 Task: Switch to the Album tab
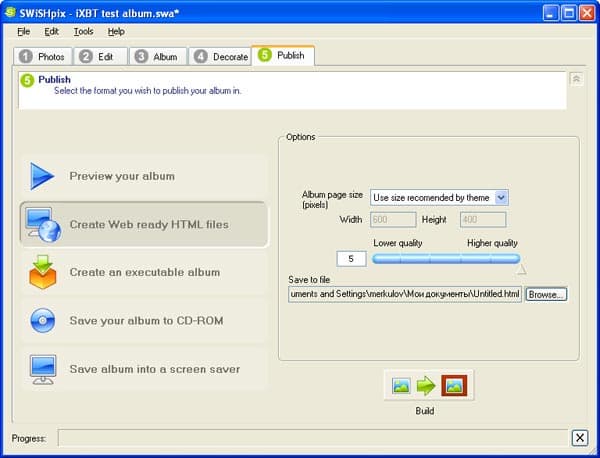[x=158, y=57]
